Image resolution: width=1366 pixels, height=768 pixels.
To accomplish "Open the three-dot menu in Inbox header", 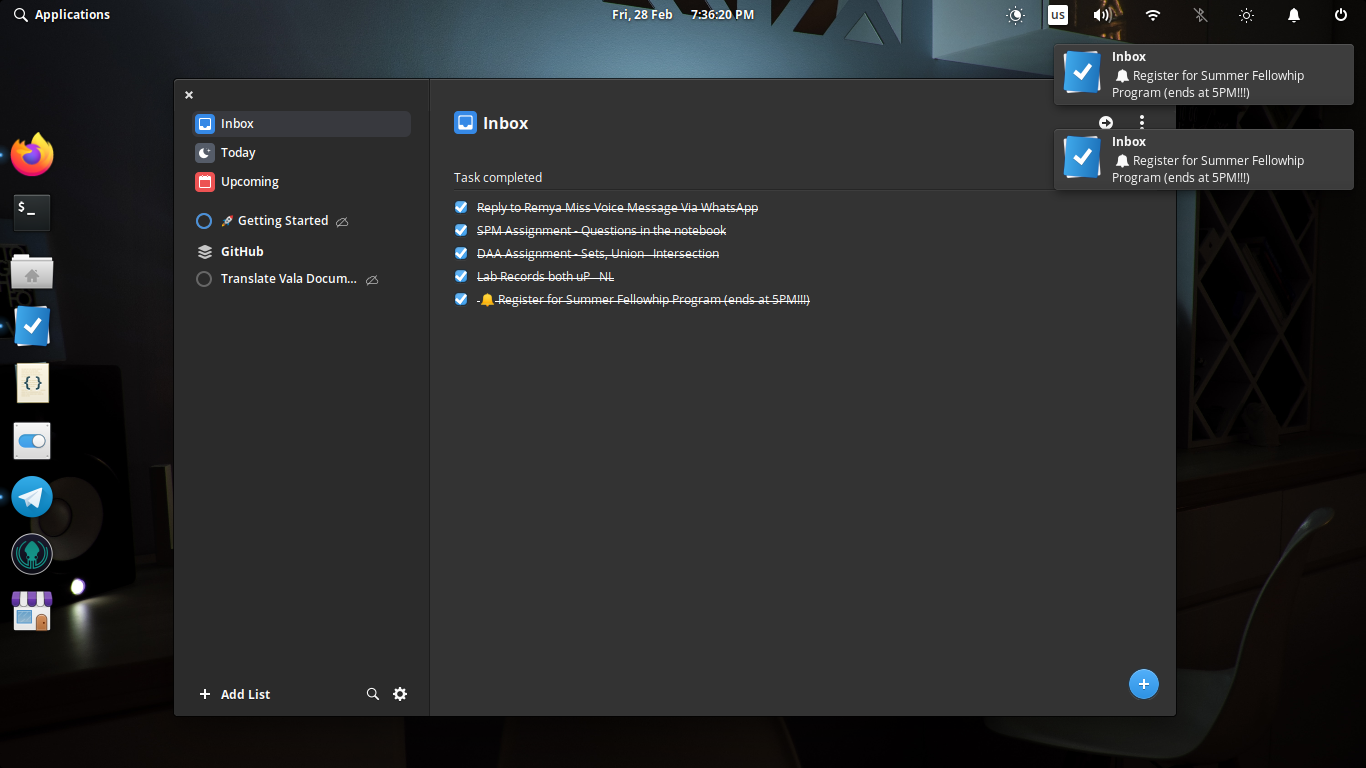I will point(1142,122).
